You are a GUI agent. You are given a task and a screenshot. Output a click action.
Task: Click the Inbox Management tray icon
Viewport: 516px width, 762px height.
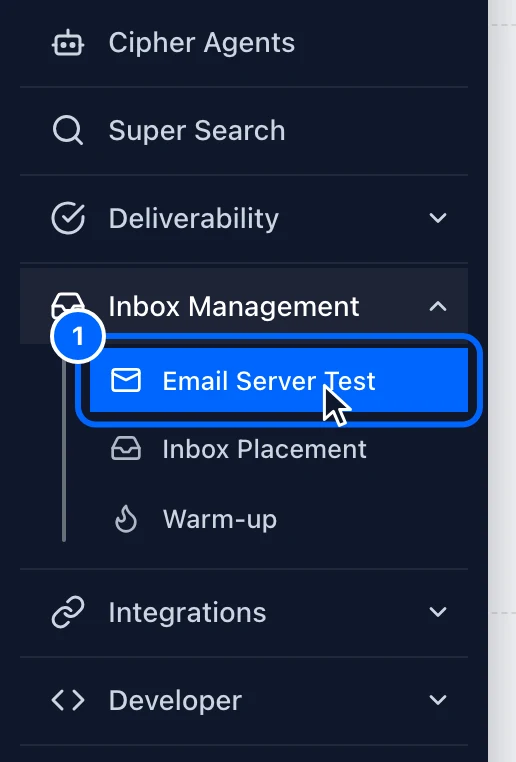68,304
